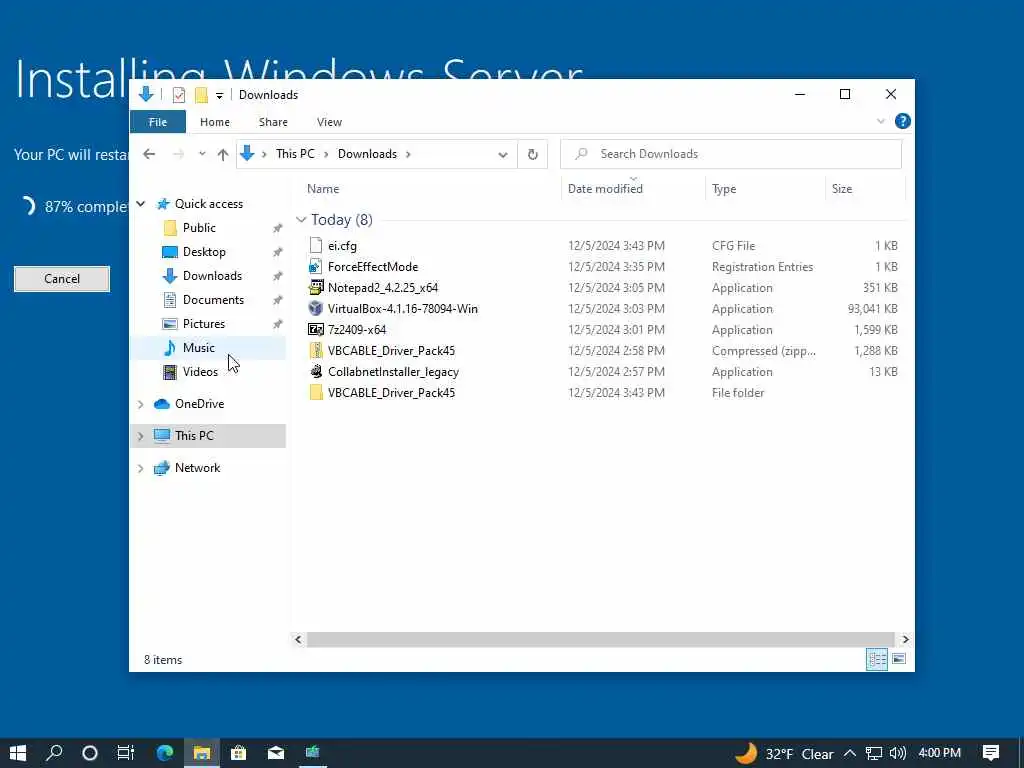Open taskbar Search
This screenshot has height=768, width=1024.
click(x=55, y=753)
